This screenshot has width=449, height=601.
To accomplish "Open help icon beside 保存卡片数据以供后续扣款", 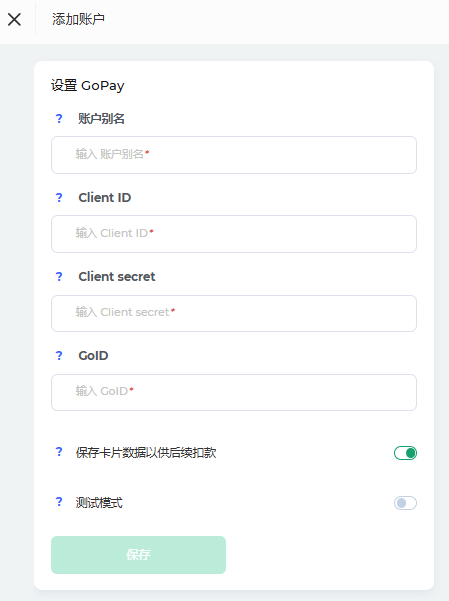I will 59,452.
